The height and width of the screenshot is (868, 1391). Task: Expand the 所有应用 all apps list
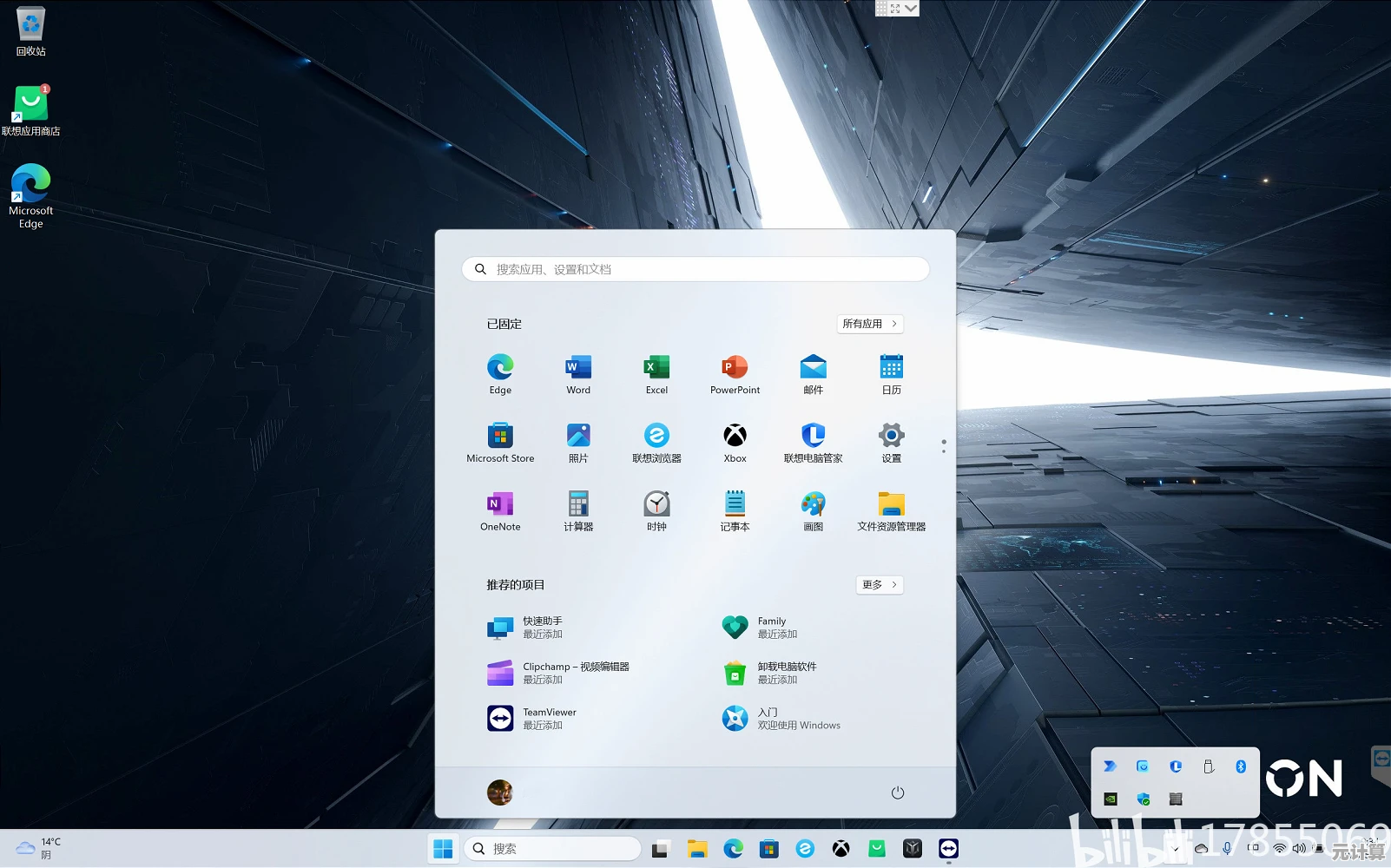(870, 324)
